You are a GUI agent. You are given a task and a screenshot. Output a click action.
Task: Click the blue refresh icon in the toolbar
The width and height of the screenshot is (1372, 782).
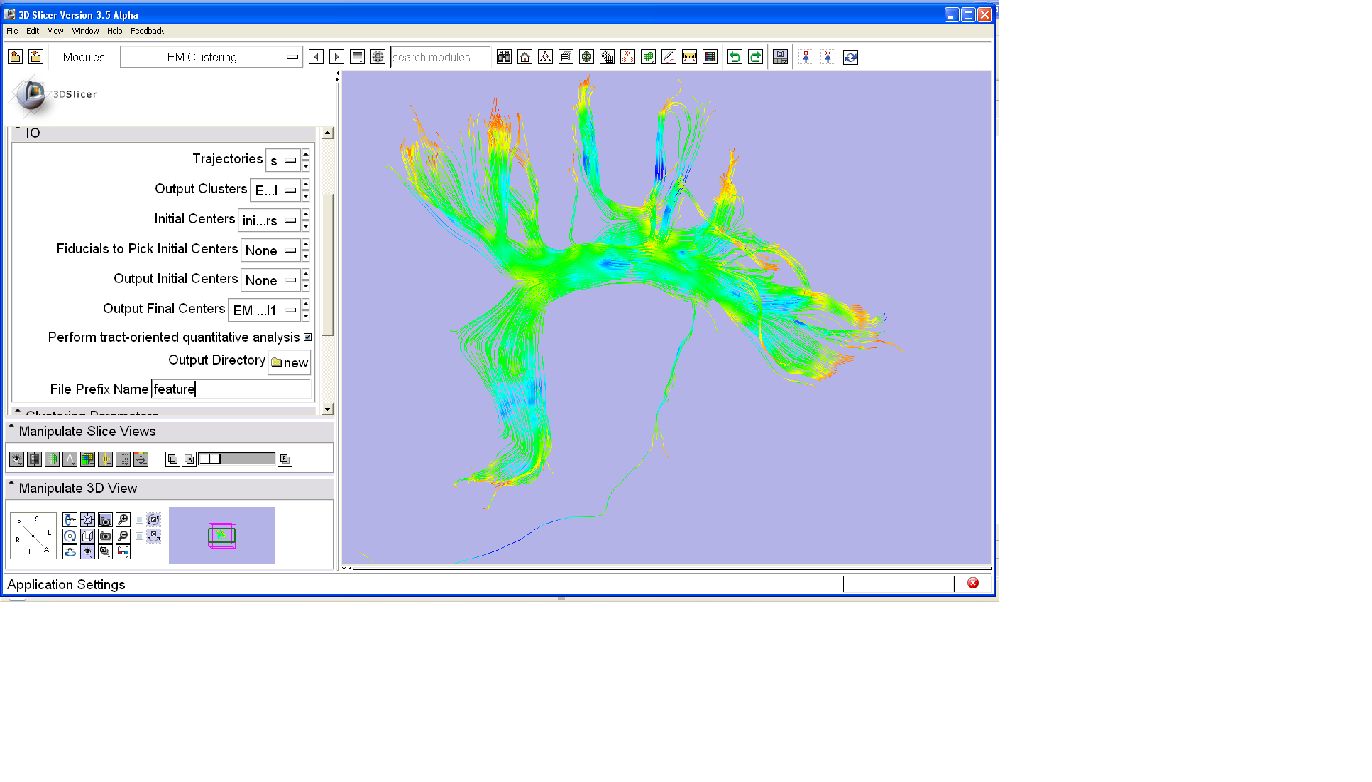pyautogui.click(x=850, y=57)
